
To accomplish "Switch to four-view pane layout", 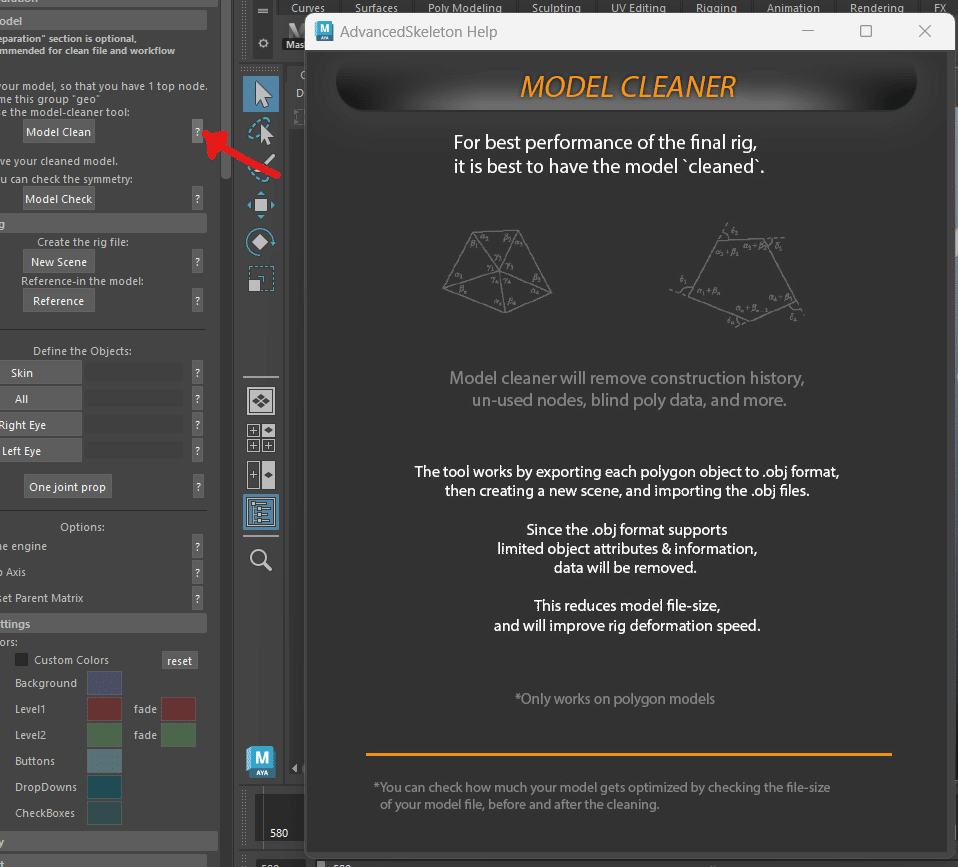I will tap(261, 438).
